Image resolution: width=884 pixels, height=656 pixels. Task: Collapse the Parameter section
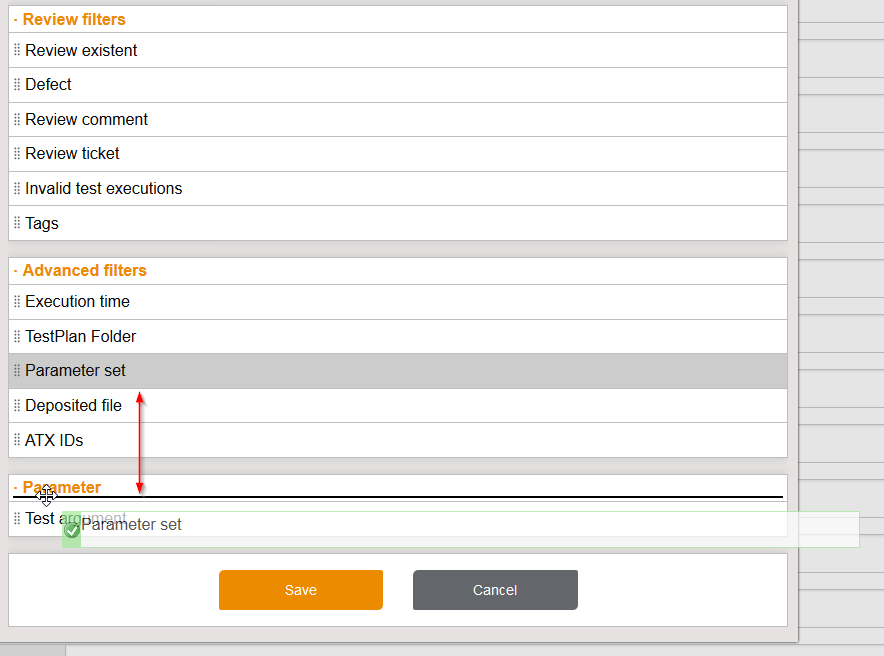pos(17,487)
